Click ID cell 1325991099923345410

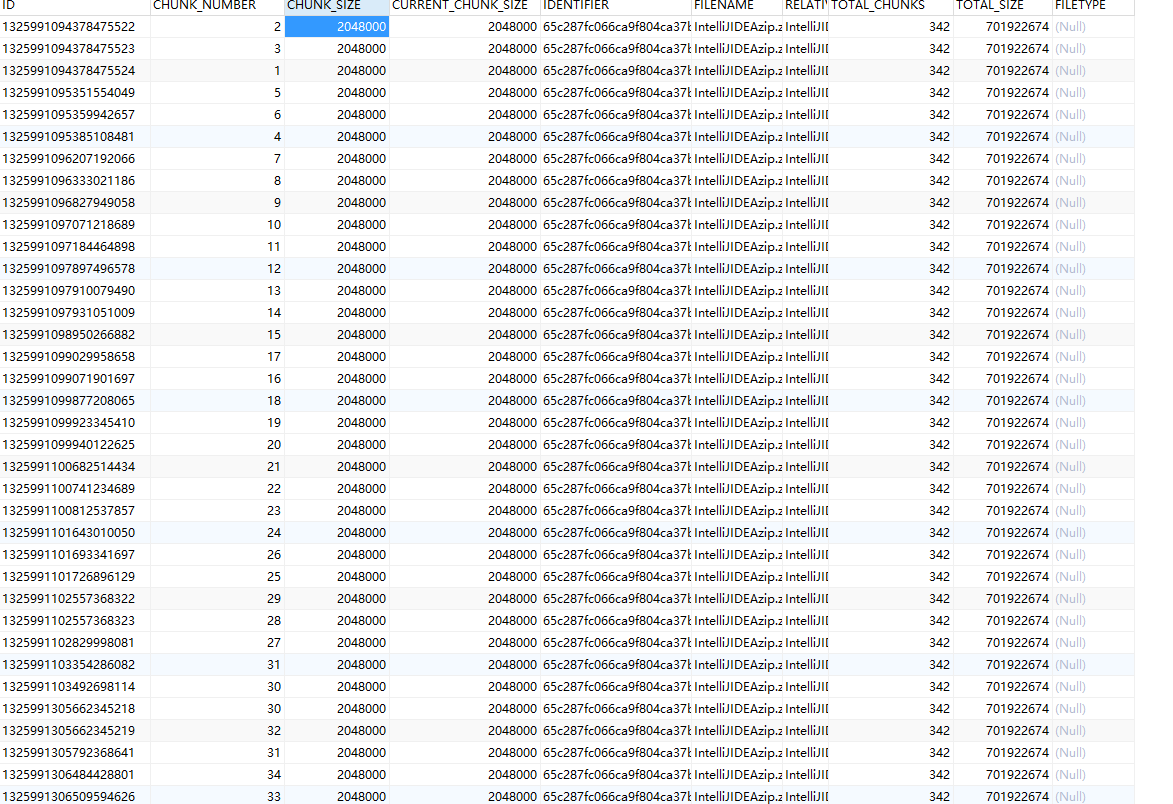(75, 423)
